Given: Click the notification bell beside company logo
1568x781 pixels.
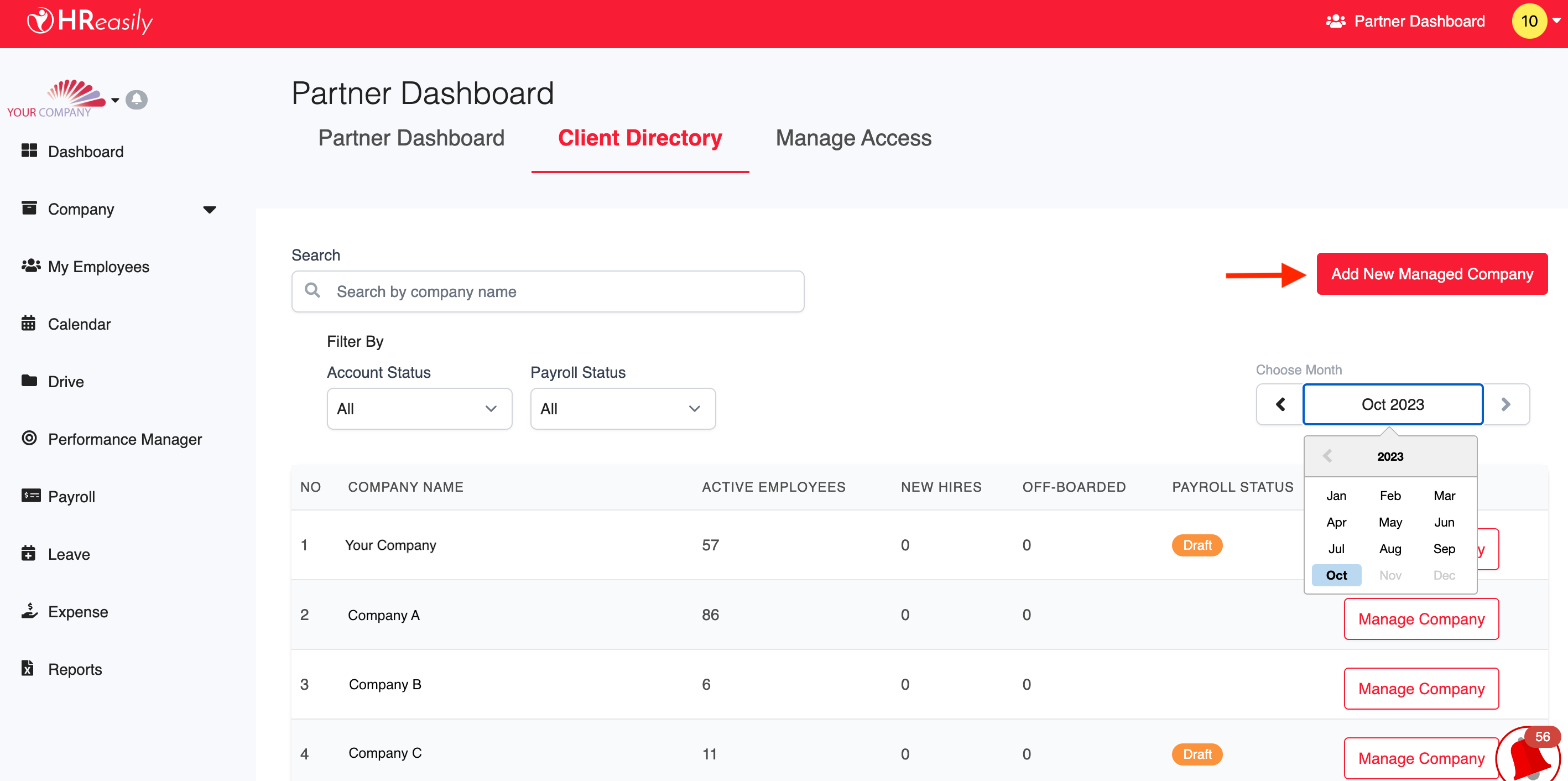Looking at the screenshot, I should click(x=137, y=99).
